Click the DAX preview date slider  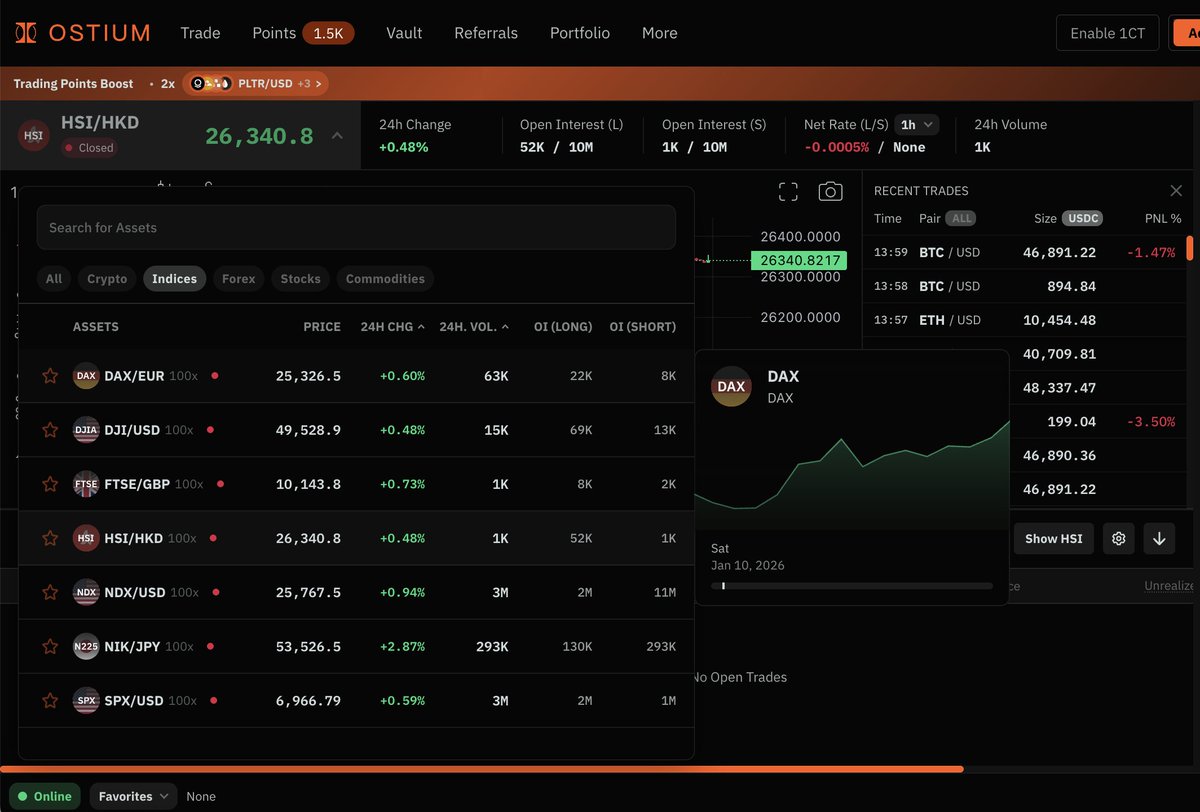[852, 586]
